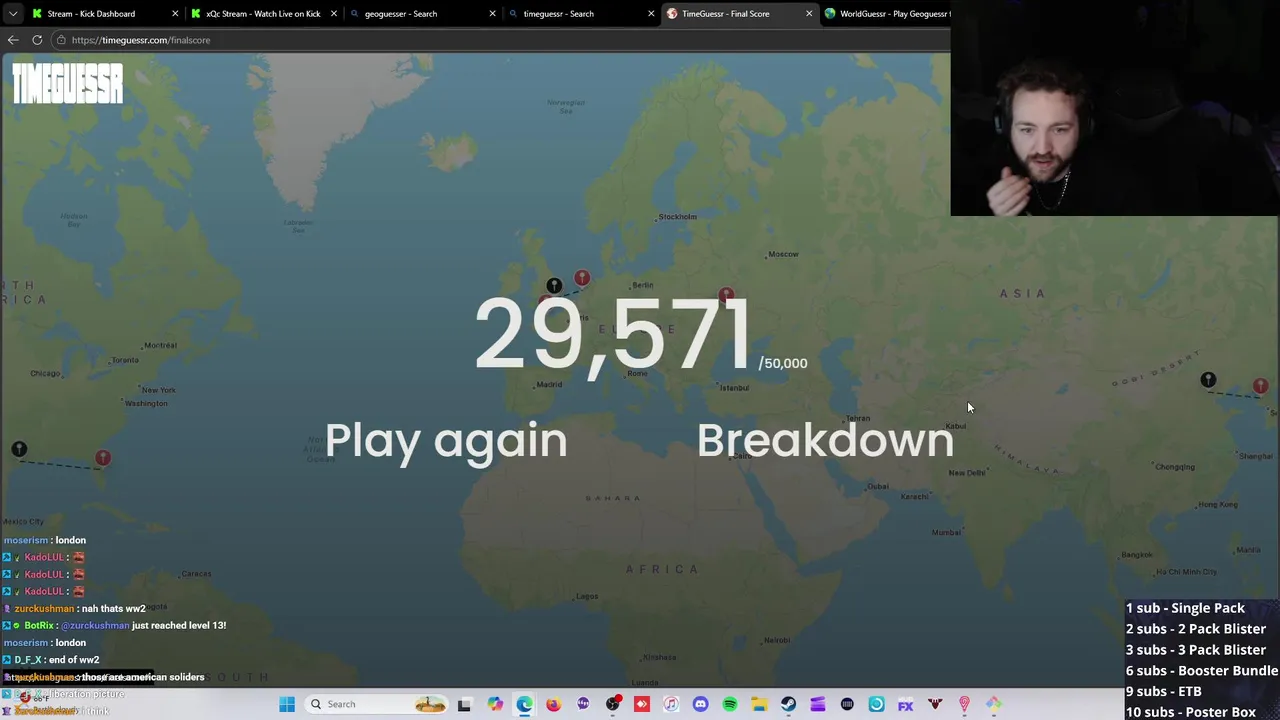1280x720 pixels.
Task: Close the Stream - Kick Dashboard tab
Action: coord(175,14)
